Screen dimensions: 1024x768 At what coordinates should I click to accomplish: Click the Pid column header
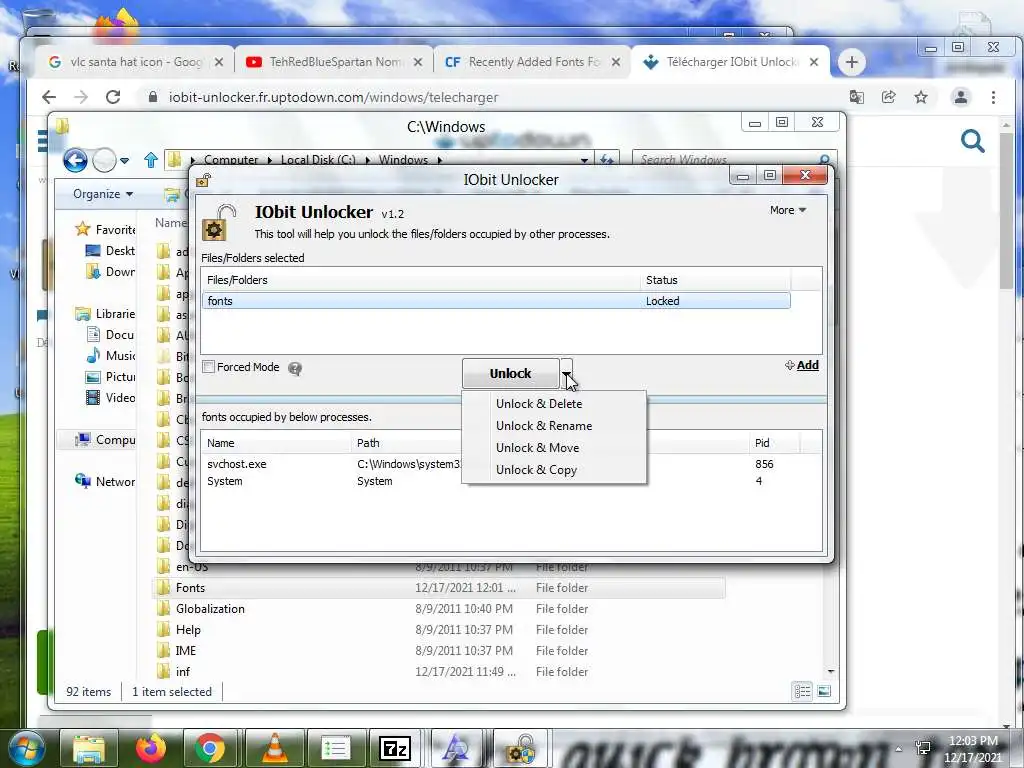[775, 443]
